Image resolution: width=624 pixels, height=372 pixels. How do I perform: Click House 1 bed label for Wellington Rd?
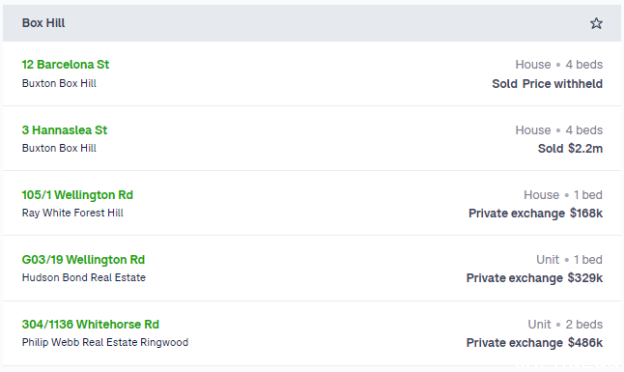563,195
